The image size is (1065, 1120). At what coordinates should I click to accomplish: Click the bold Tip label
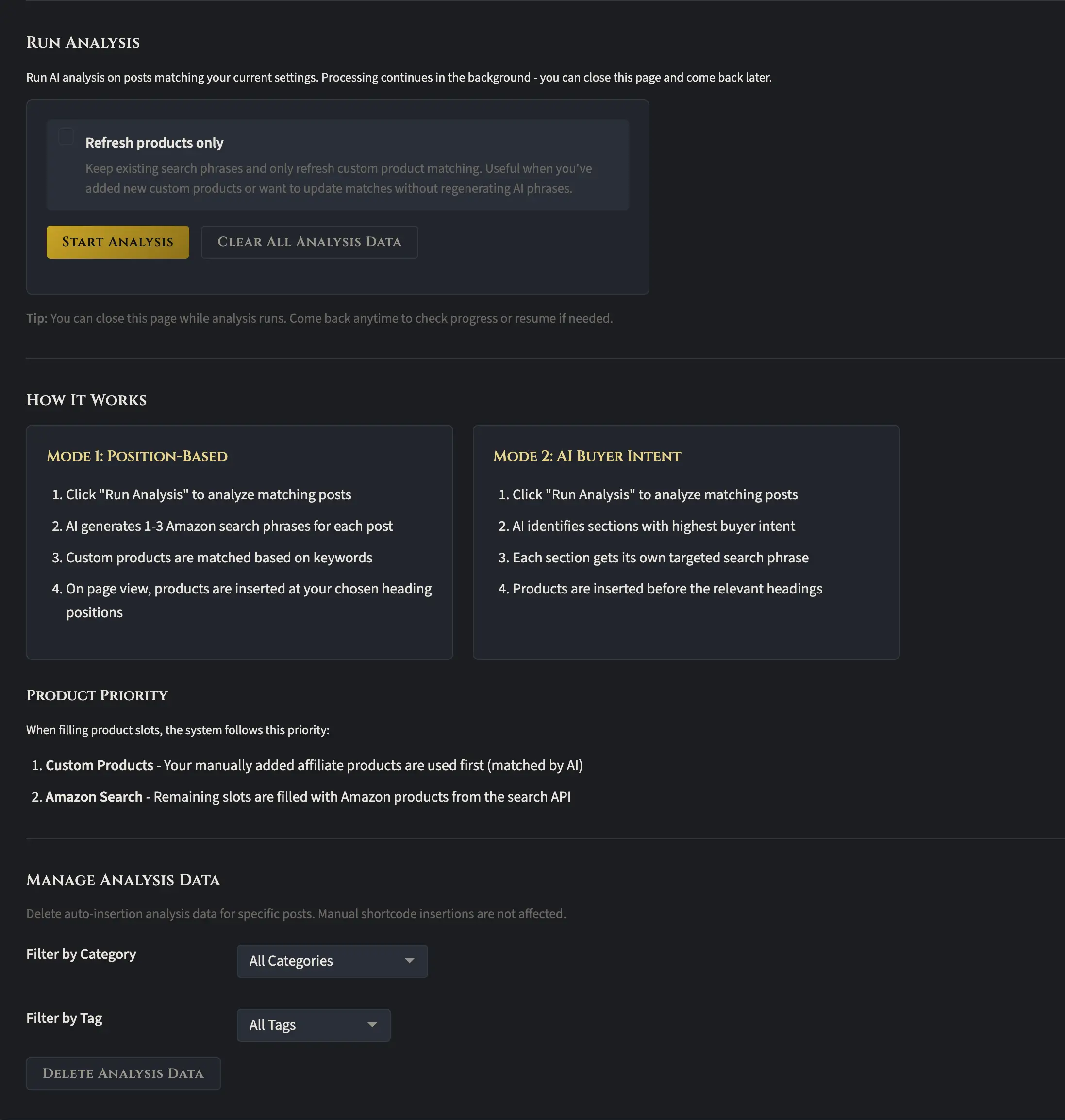[x=37, y=318]
